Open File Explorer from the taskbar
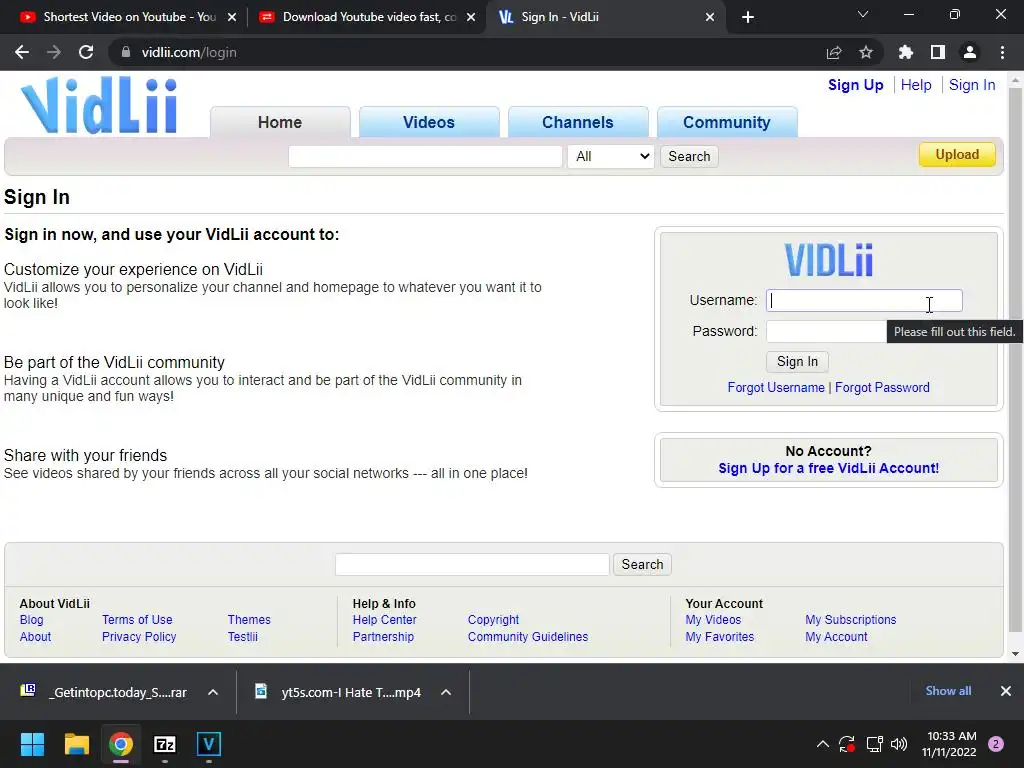Image resolution: width=1024 pixels, height=768 pixels. tap(76, 744)
